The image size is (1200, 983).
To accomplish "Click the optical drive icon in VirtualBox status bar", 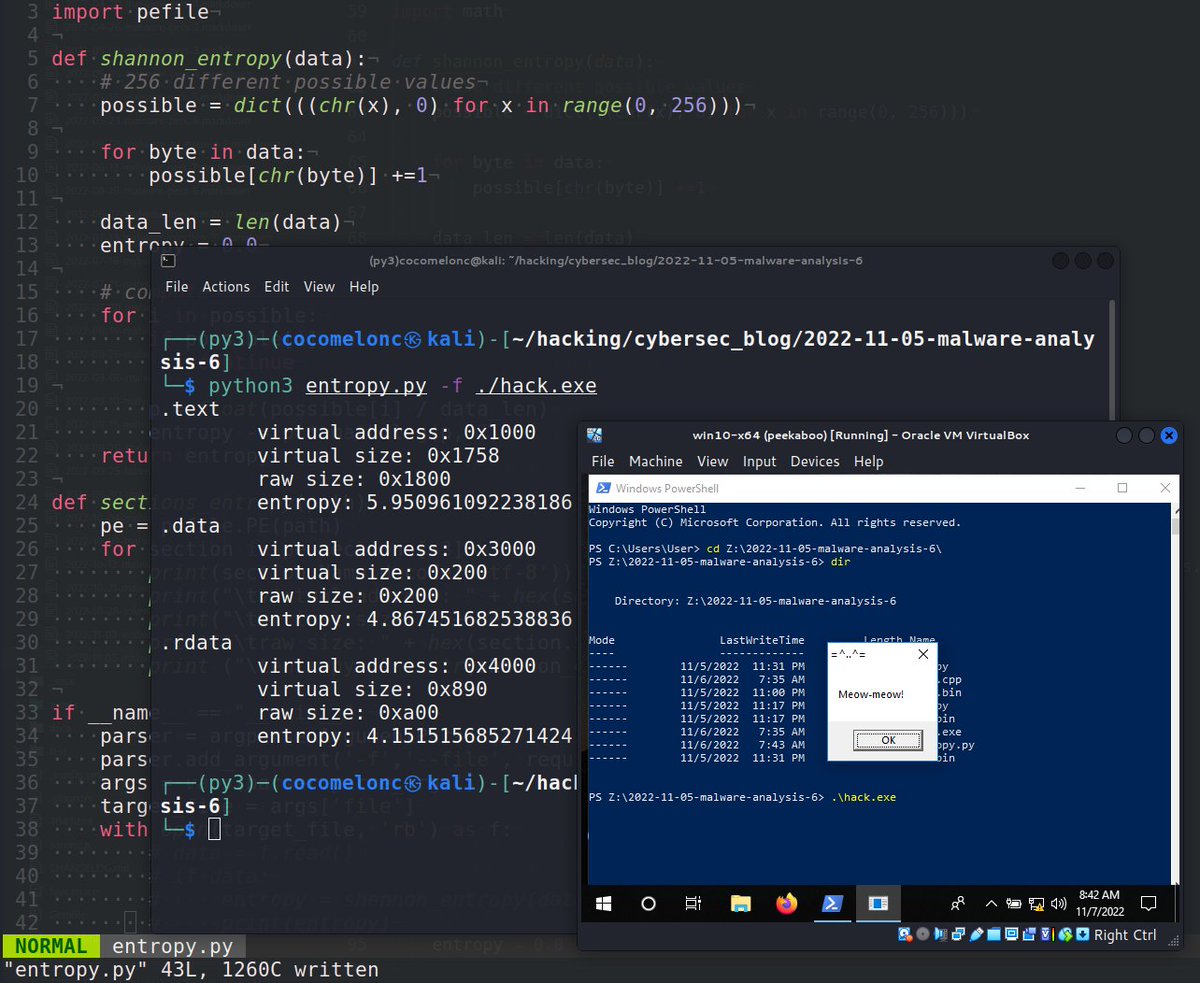I will (923, 935).
